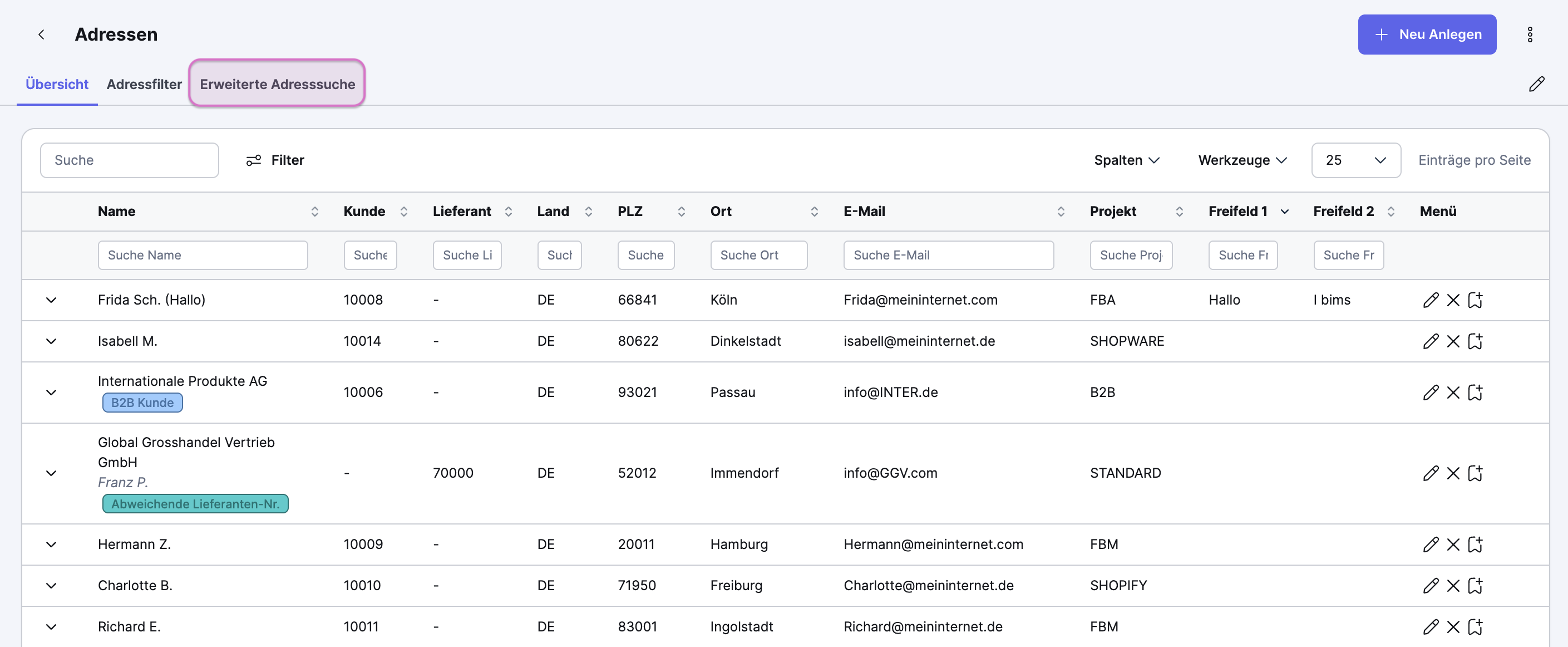Copy the Internationale Produkte AG entry
Image resolution: width=1568 pixels, height=647 pixels.
pos(1475,393)
